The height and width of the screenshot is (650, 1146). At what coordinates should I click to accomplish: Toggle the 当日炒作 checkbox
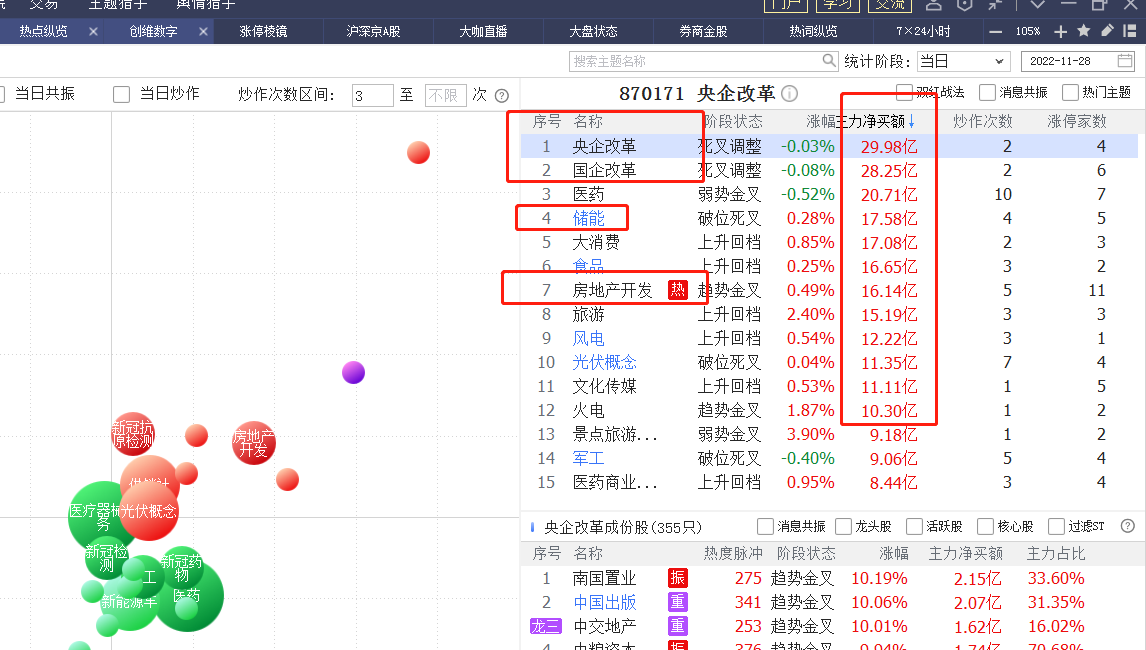point(121,94)
